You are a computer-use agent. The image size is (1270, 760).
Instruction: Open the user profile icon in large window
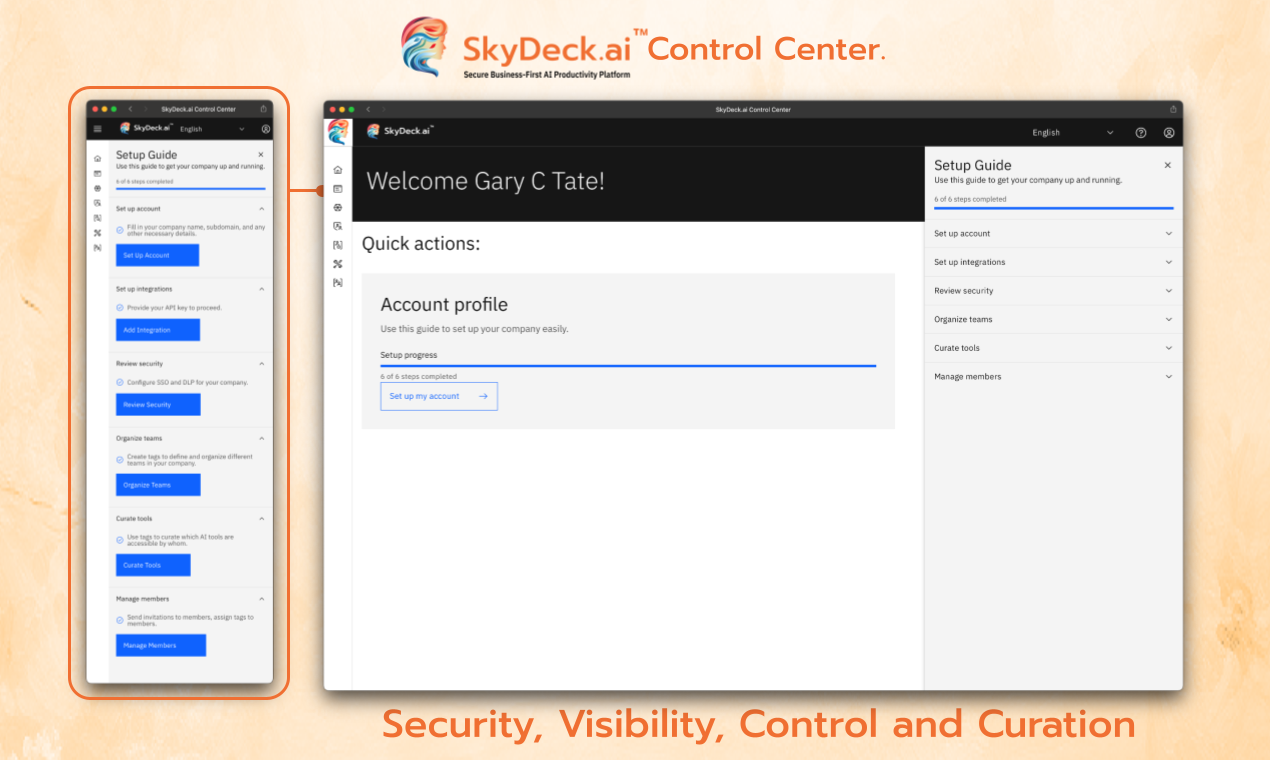(1169, 133)
